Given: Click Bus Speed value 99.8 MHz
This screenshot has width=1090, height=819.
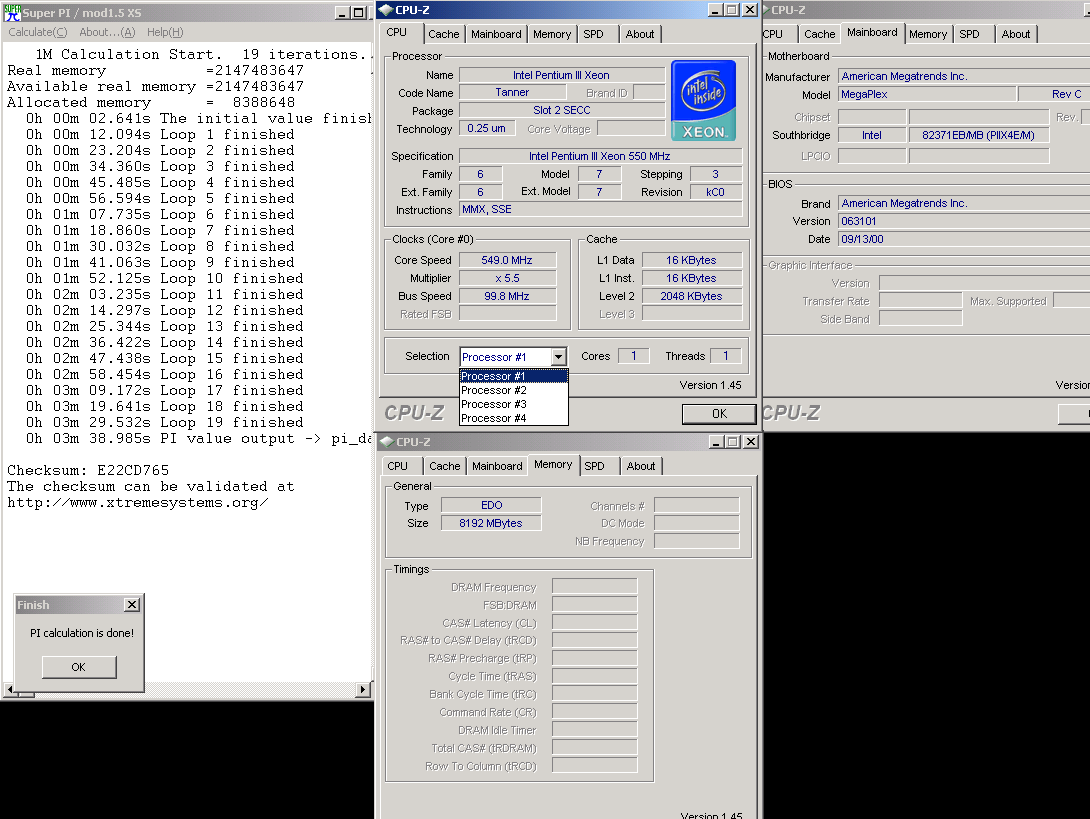Looking at the screenshot, I should click(507, 296).
